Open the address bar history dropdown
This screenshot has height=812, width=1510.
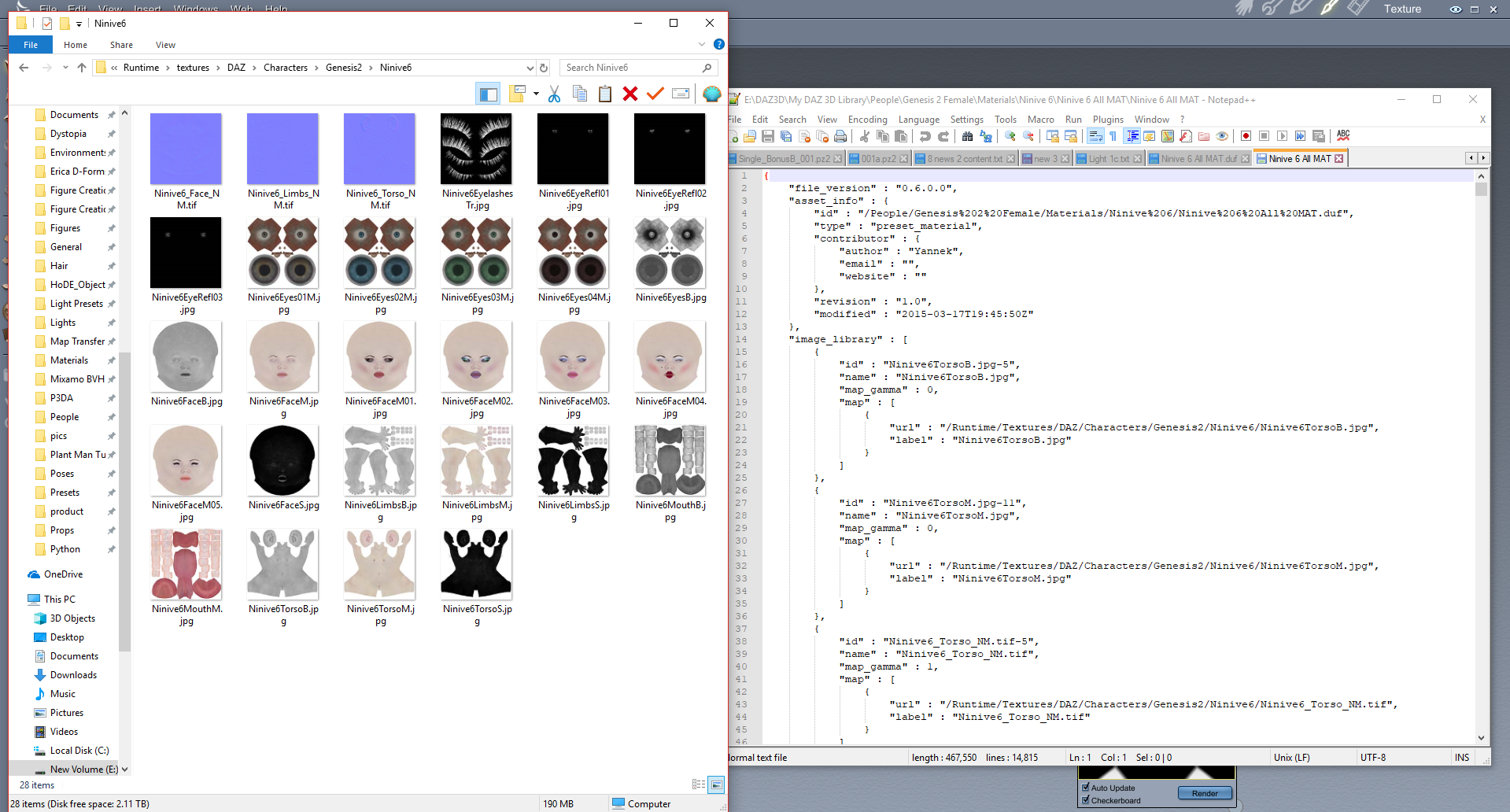click(530, 68)
